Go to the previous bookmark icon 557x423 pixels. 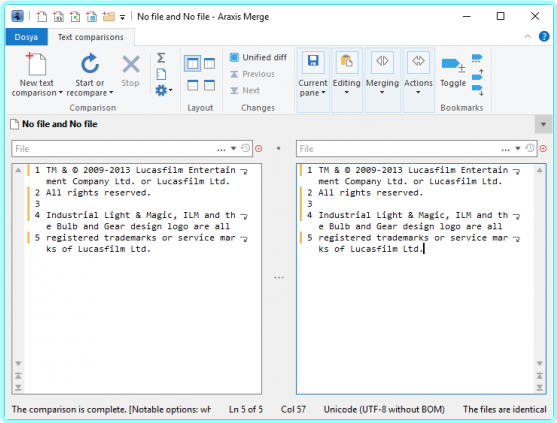pyautogui.click(x=477, y=75)
